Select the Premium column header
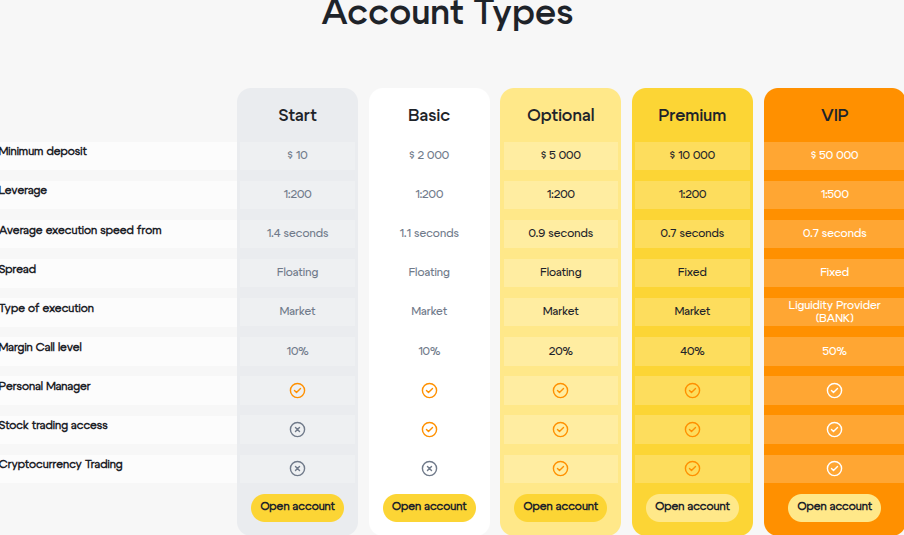 tap(692, 115)
